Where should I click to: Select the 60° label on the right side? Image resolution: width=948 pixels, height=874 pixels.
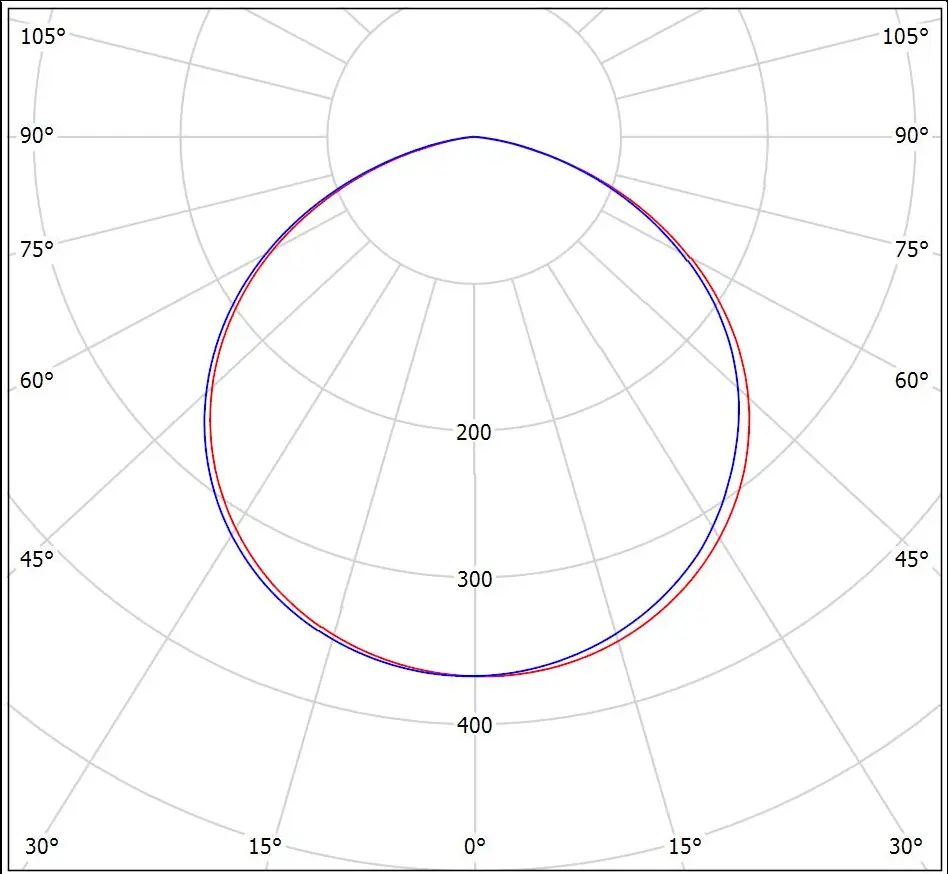point(911,380)
